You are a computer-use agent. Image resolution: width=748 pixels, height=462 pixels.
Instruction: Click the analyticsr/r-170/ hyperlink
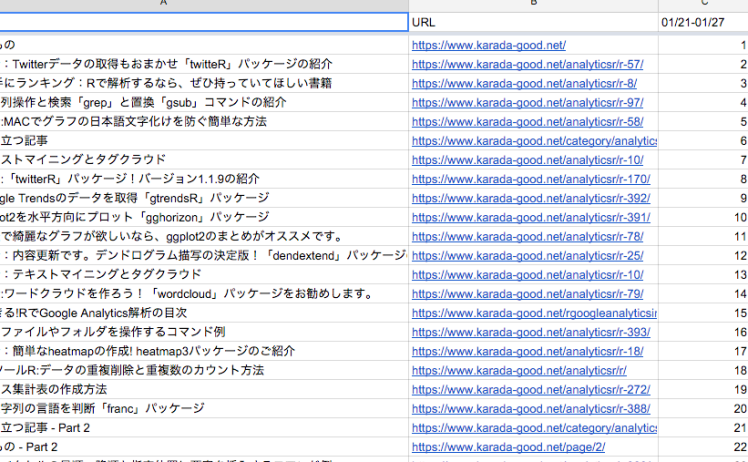click(531, 179)
